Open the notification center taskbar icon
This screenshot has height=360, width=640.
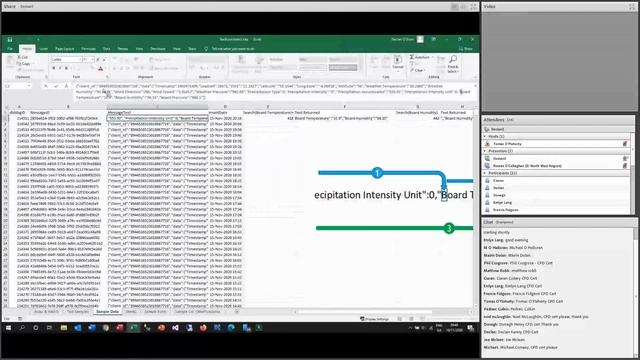coord(470,327)
